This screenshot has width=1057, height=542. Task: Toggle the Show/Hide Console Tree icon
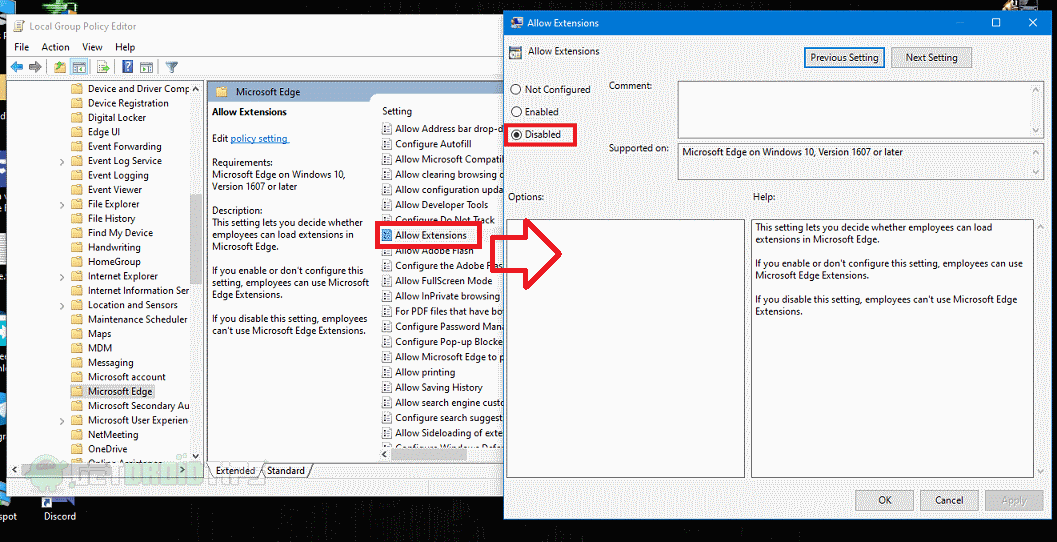click(80, 67)
